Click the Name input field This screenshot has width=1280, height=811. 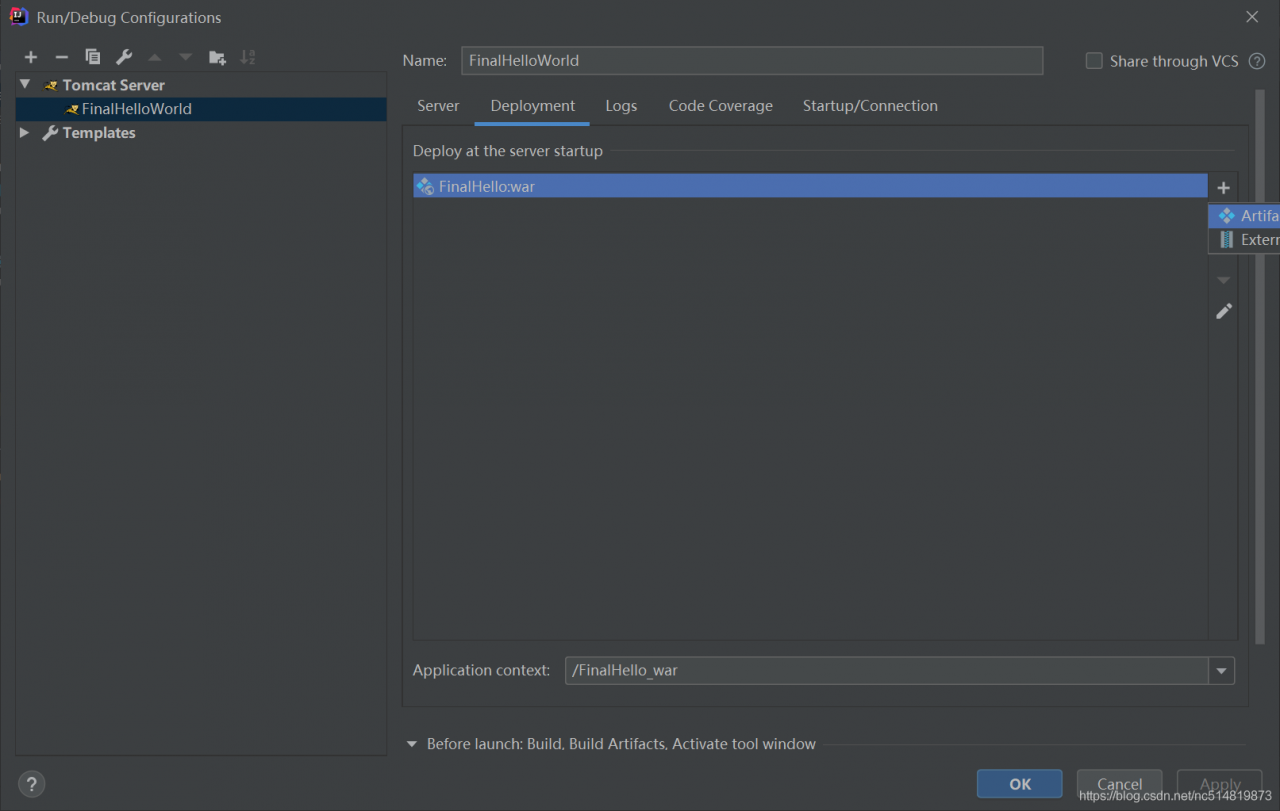coord(752,61)
